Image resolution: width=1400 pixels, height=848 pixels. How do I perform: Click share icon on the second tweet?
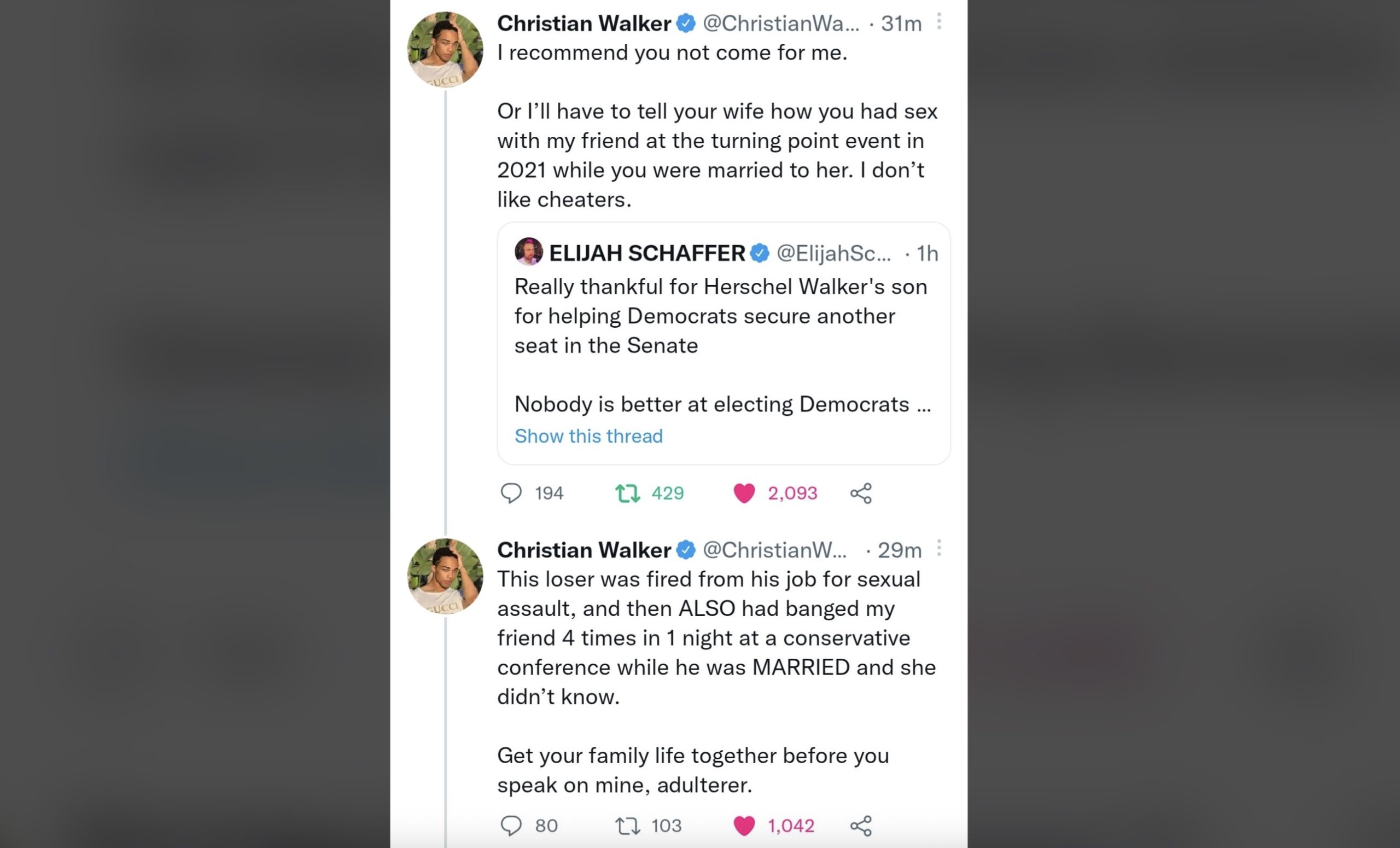pos(861,825)
